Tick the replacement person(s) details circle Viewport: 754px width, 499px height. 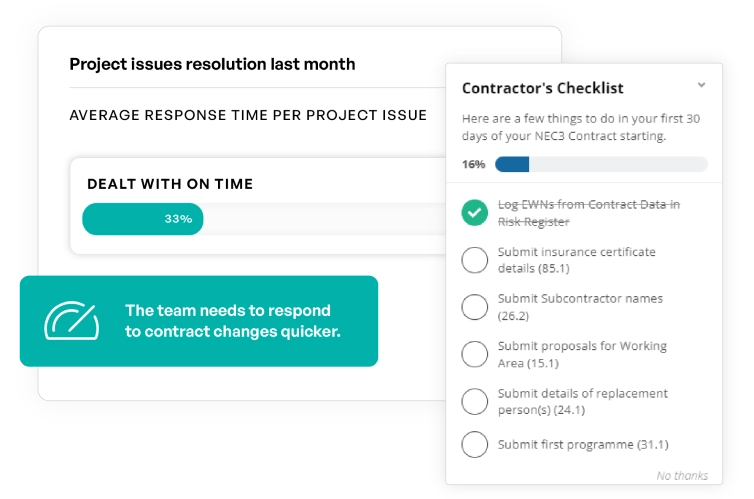click(475, 401)
